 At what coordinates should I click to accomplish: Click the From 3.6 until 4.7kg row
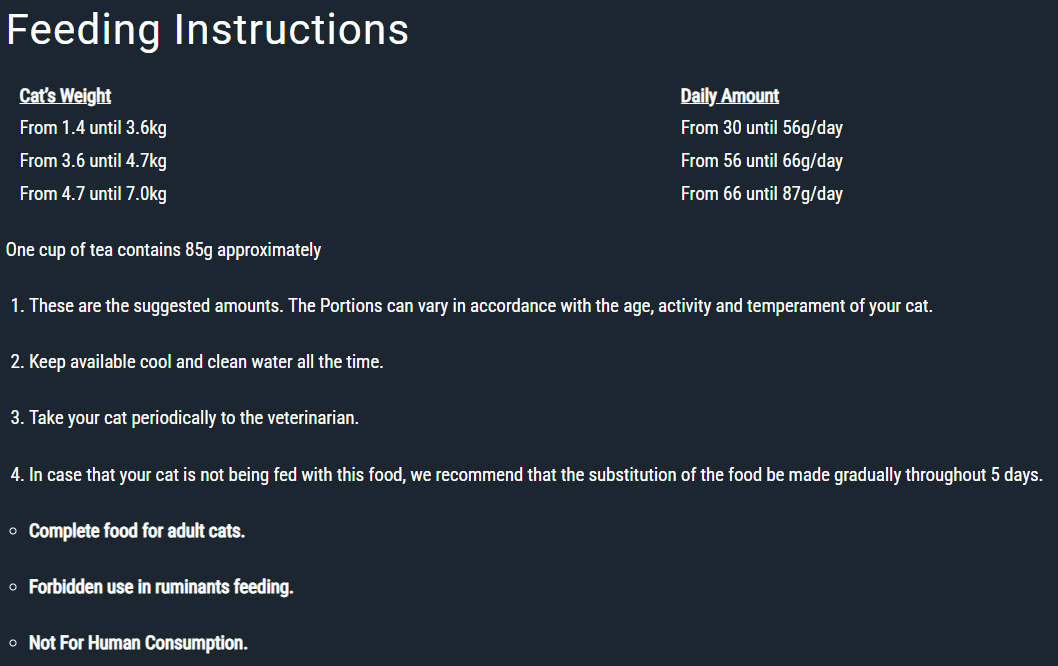click(x=93, y=161)
